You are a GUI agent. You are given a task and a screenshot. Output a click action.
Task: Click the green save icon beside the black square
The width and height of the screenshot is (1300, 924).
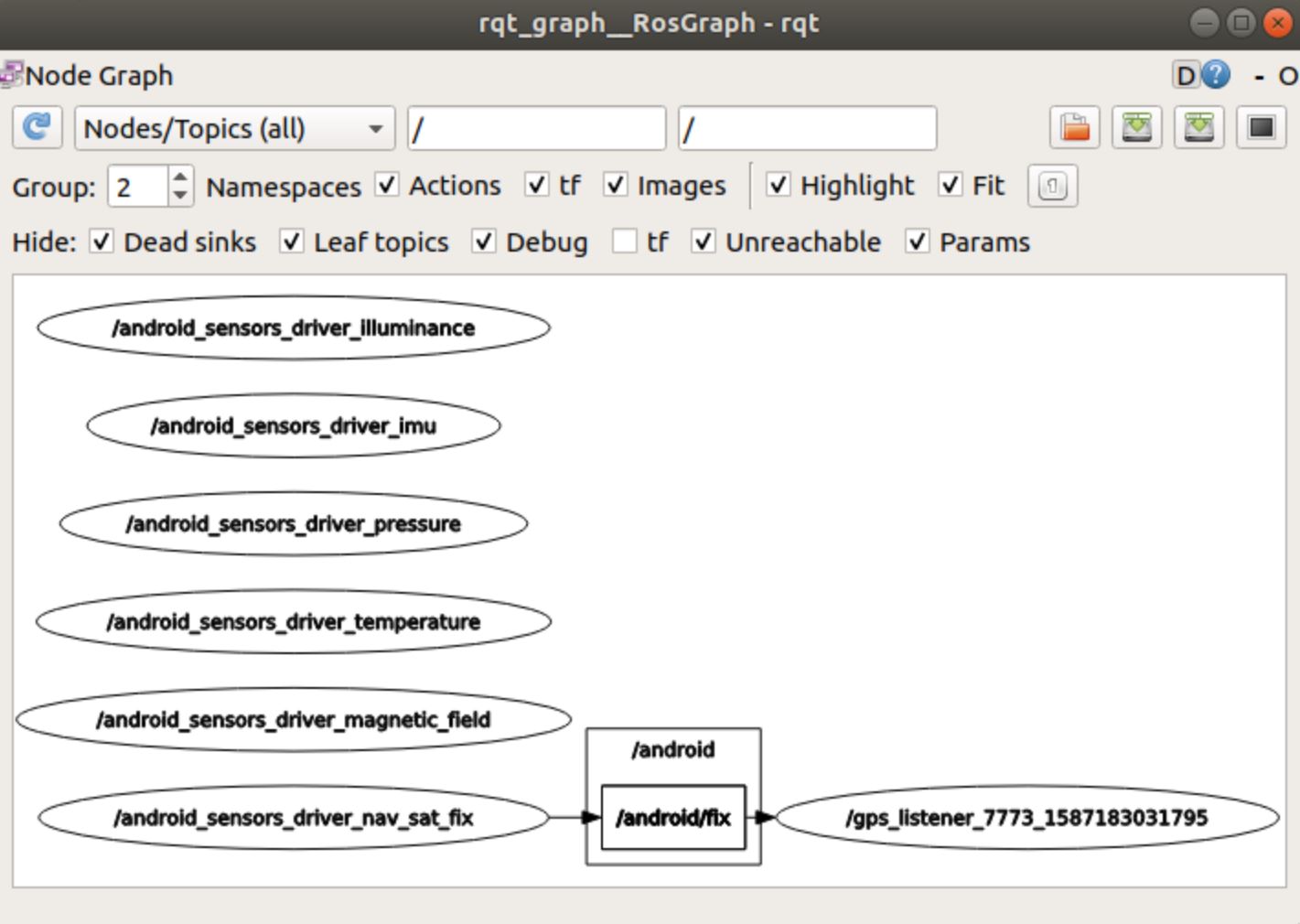pyautogui.click(x=1198, y=127)
